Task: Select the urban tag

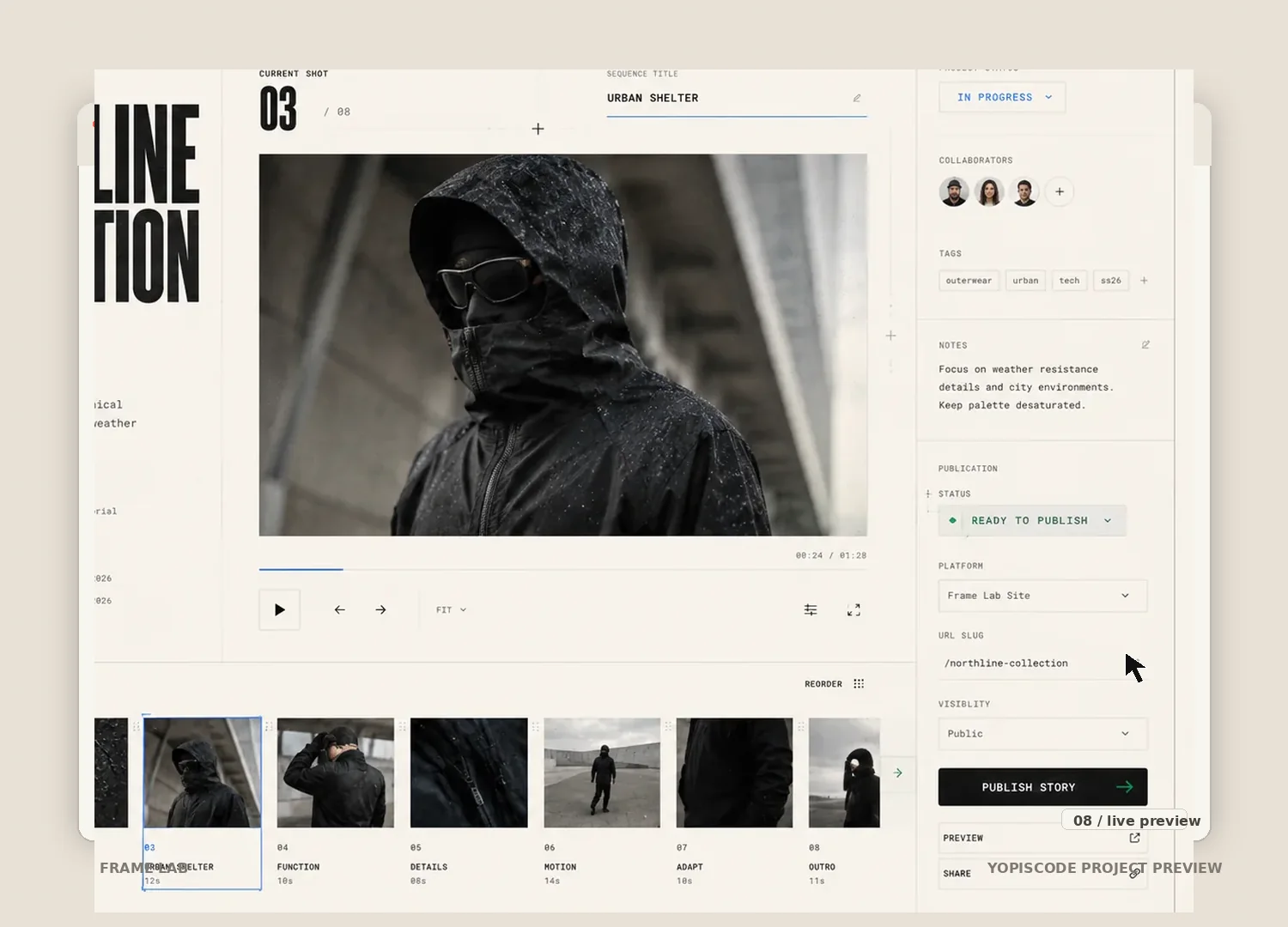Action: (1025, 281)
